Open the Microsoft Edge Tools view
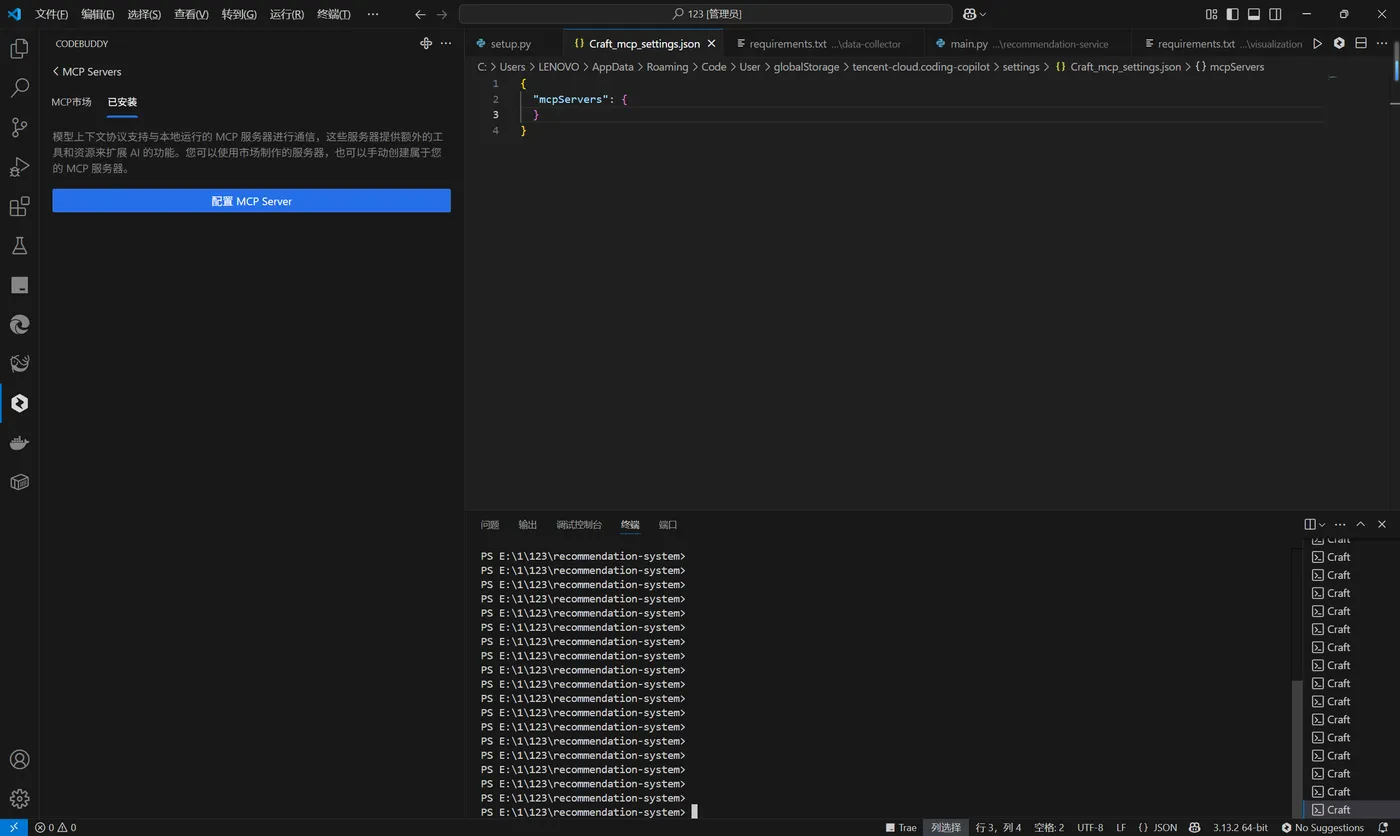This screenshot has height=836, width=1400. click(19, 324)
